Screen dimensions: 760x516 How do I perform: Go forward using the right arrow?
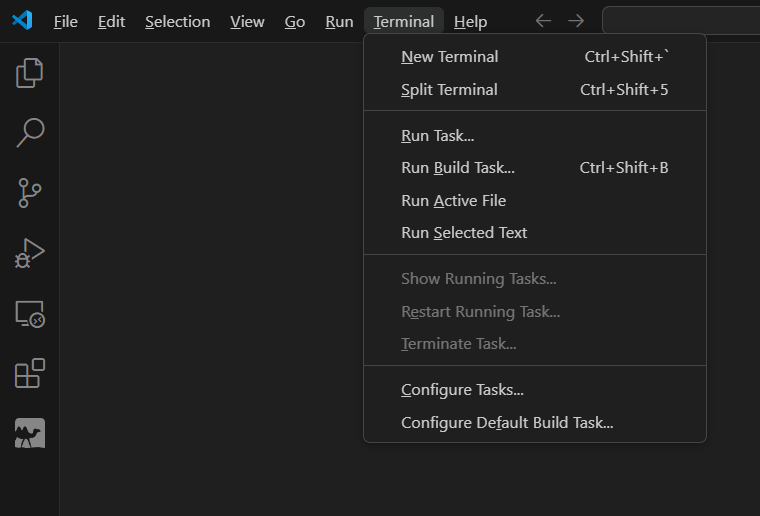click(x=576, y=21)
